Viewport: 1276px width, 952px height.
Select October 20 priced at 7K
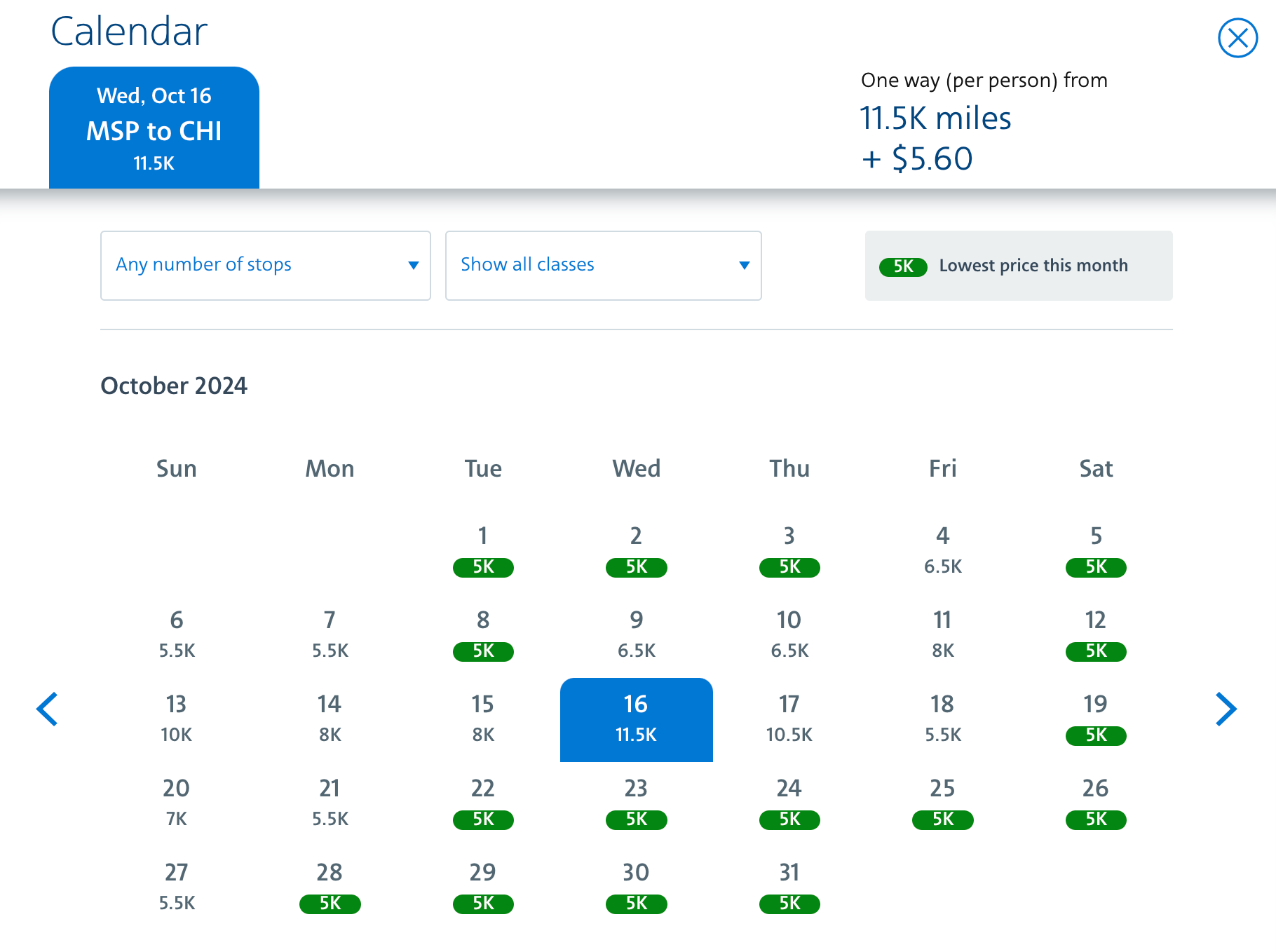pyautogui.click(x=176, y=803)
